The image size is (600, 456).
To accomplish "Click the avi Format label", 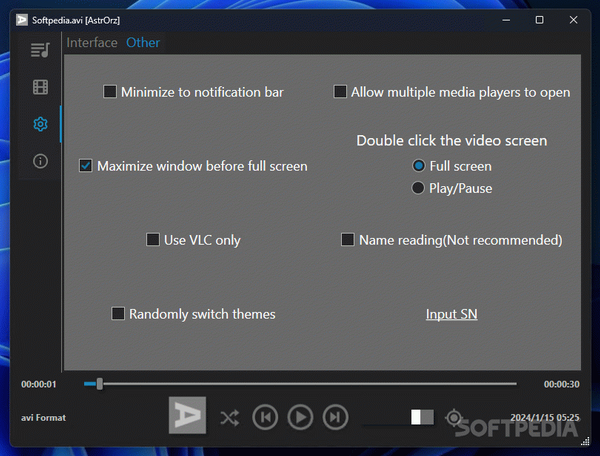I will click(x=43, y=418).
